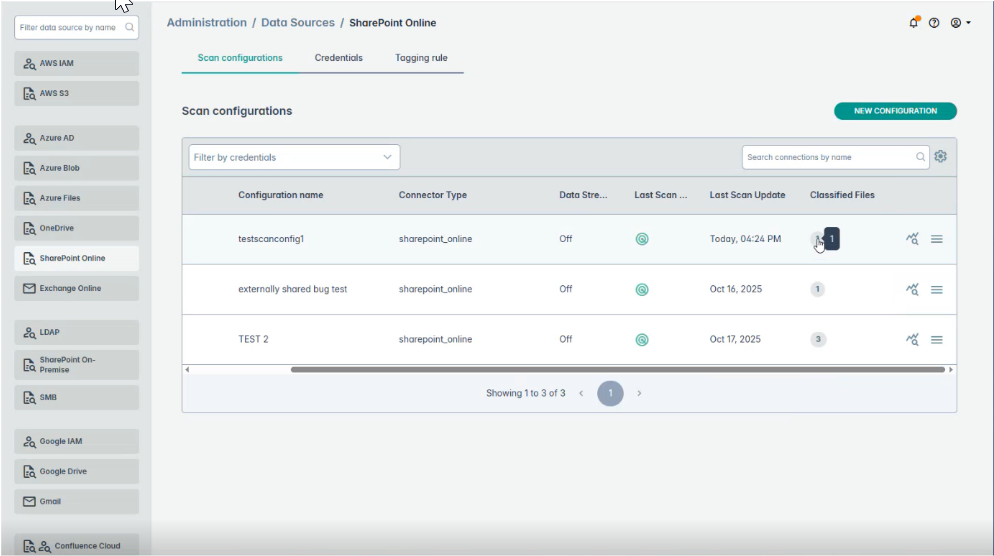Click last scan status icon for TEST 2

pyautogui.click(x=642, y=339)
